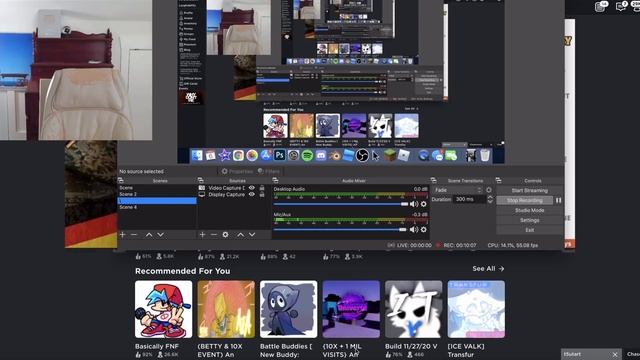Click the Mic/Aux volume slider
Screen dimensions: 640x360
coord(341,230)
